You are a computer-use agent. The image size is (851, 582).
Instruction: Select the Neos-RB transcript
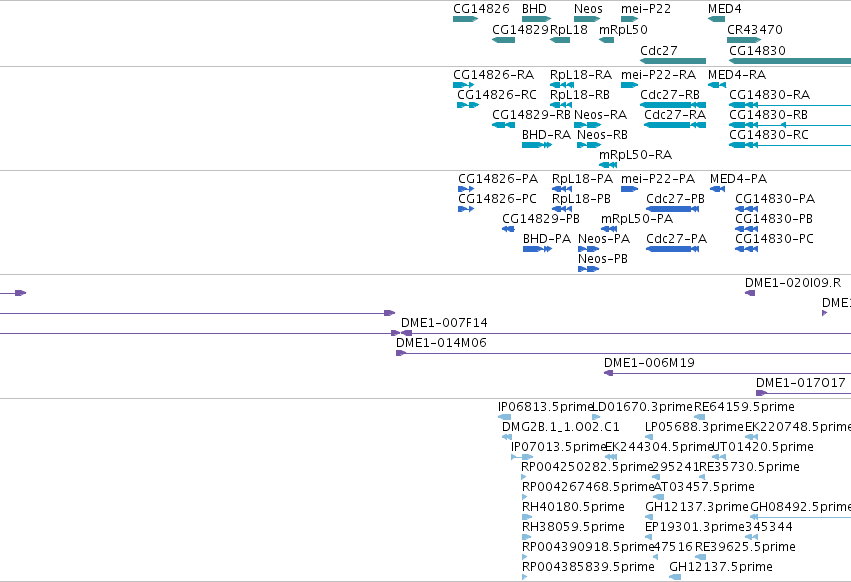588,145
